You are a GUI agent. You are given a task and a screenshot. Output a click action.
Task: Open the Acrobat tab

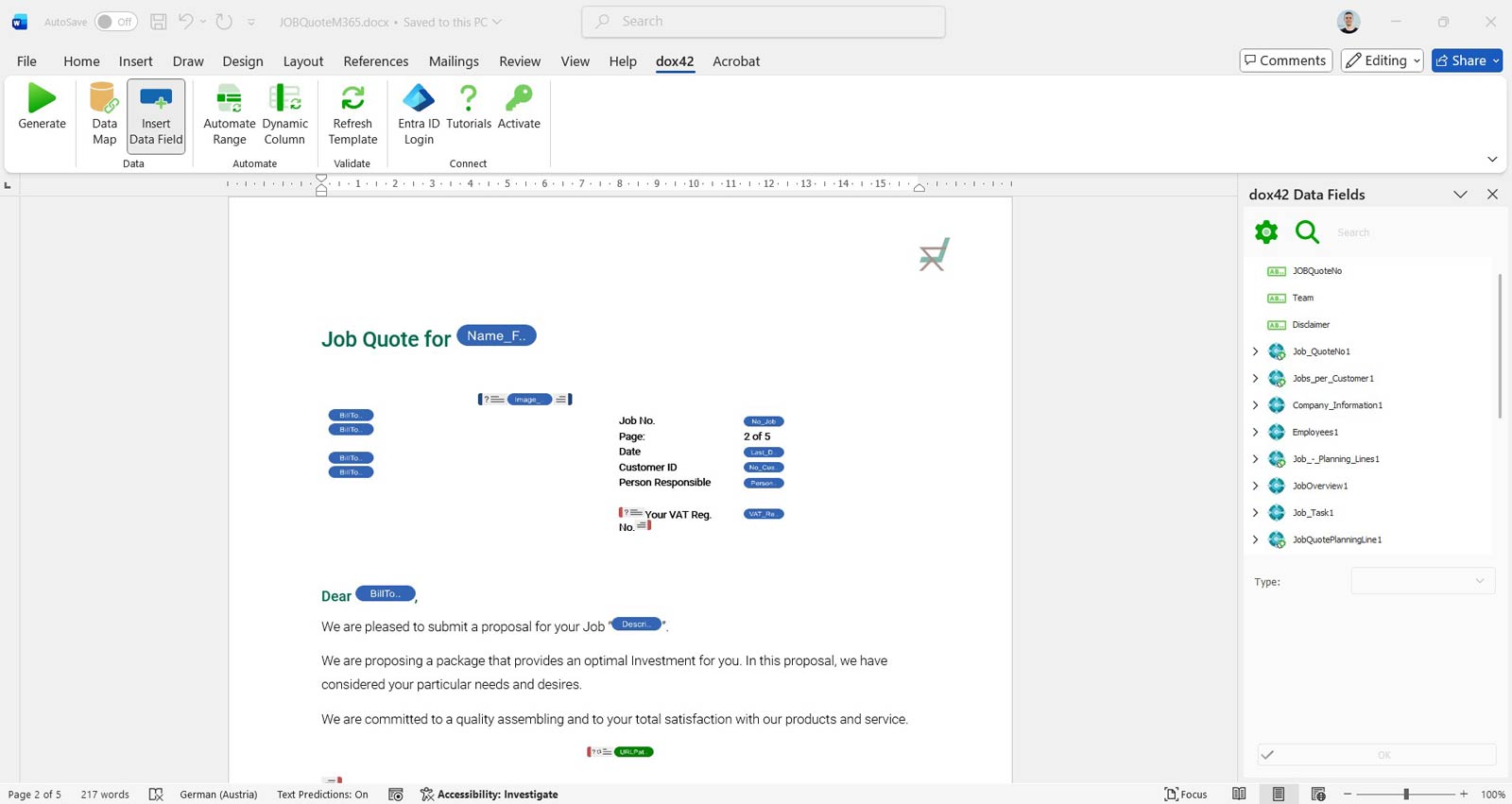pyautogui.click(x=736, y=61)
